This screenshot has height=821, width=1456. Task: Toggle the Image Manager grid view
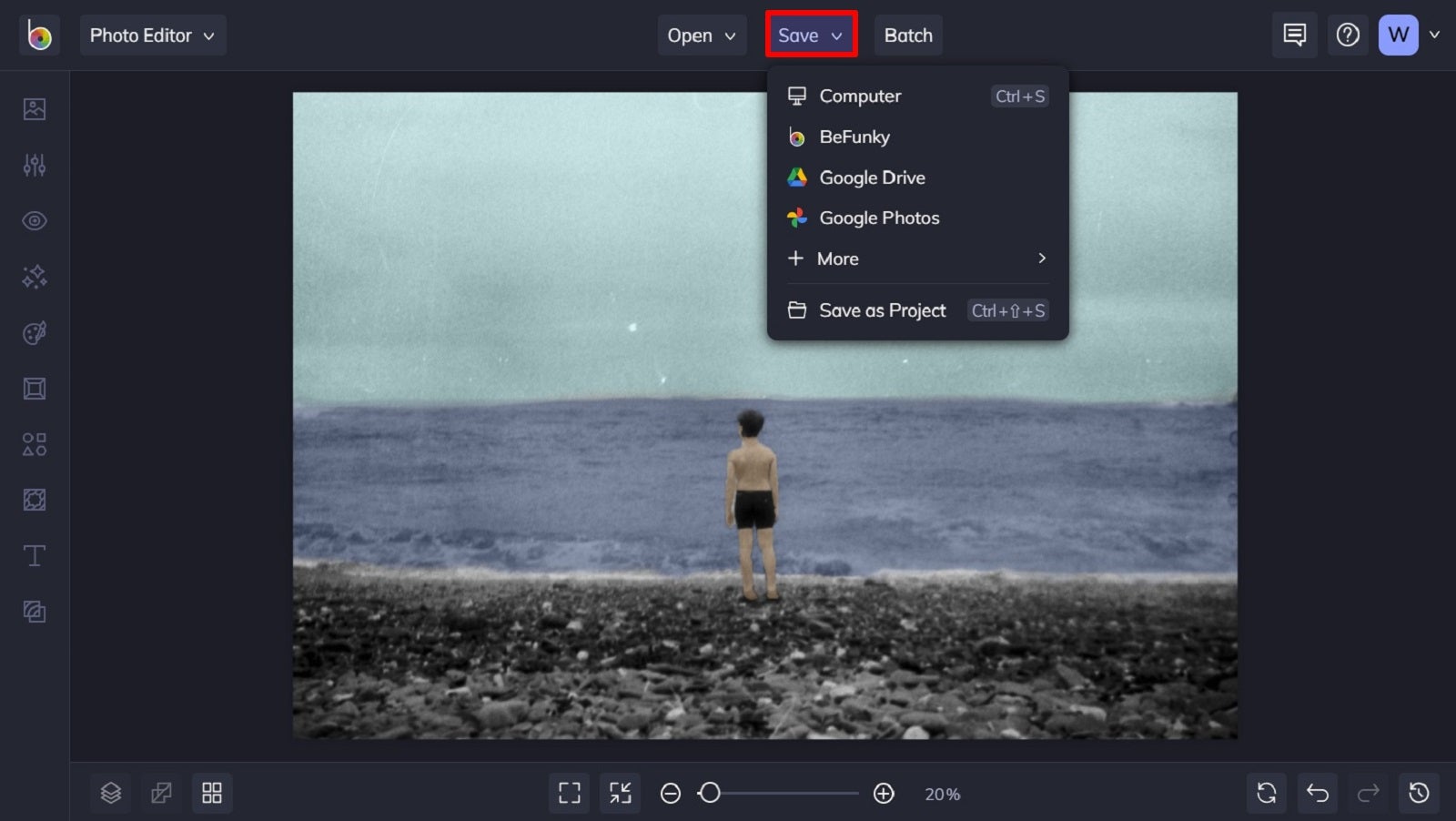(x=212, y=793)
